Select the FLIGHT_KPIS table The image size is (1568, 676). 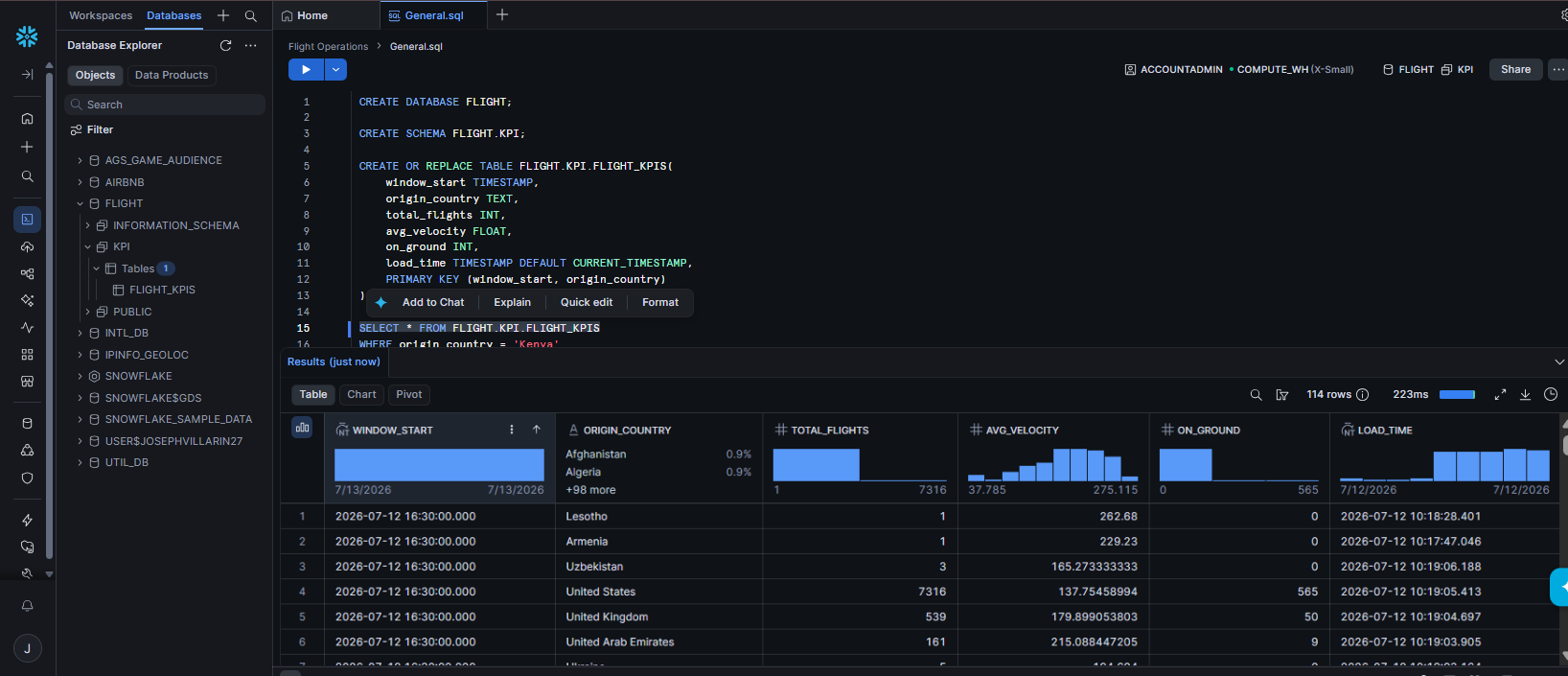162,290
